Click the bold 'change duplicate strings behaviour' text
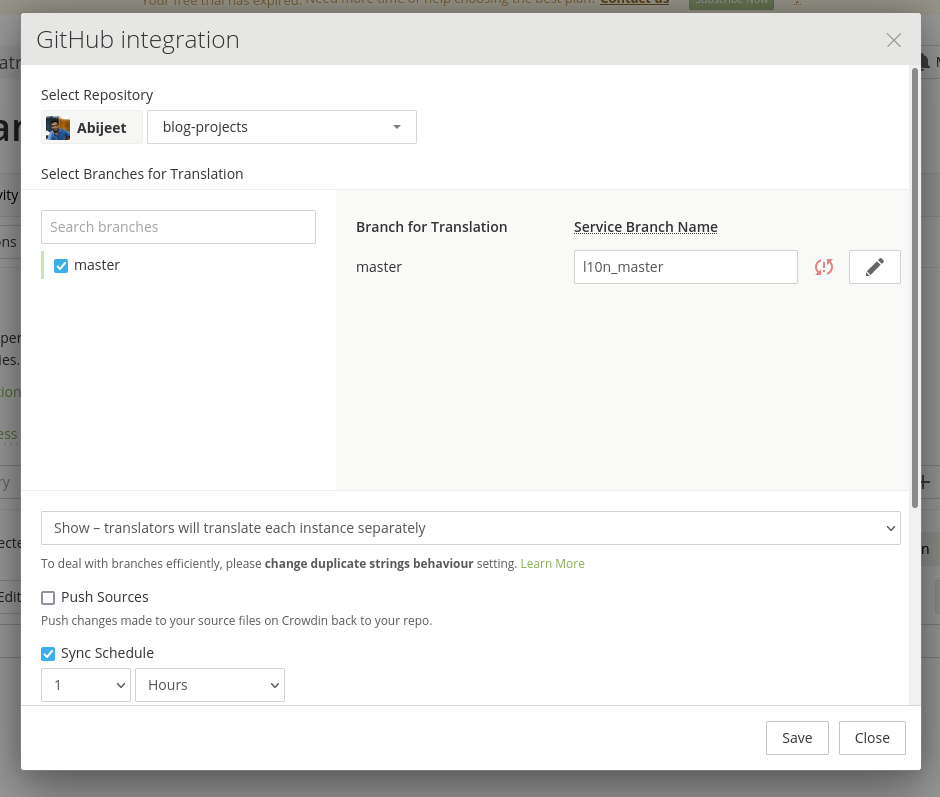940x797 pixels. (x=369, y=564)
